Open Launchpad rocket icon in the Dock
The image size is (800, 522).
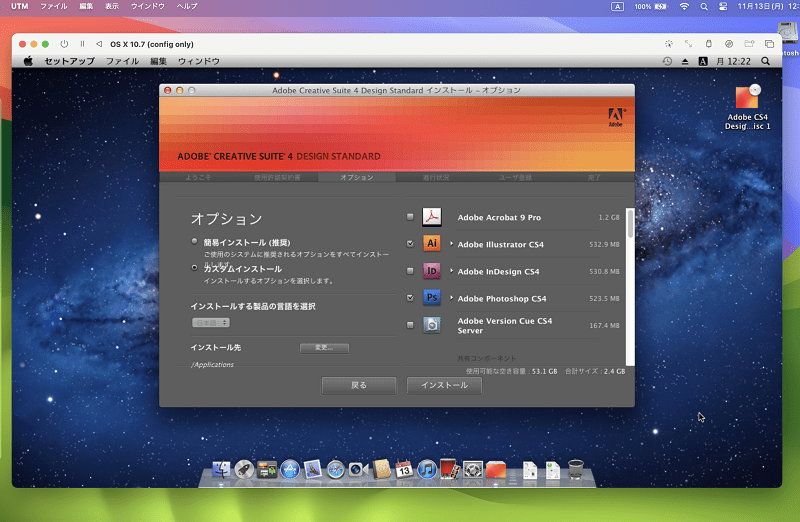pos(244,469)
